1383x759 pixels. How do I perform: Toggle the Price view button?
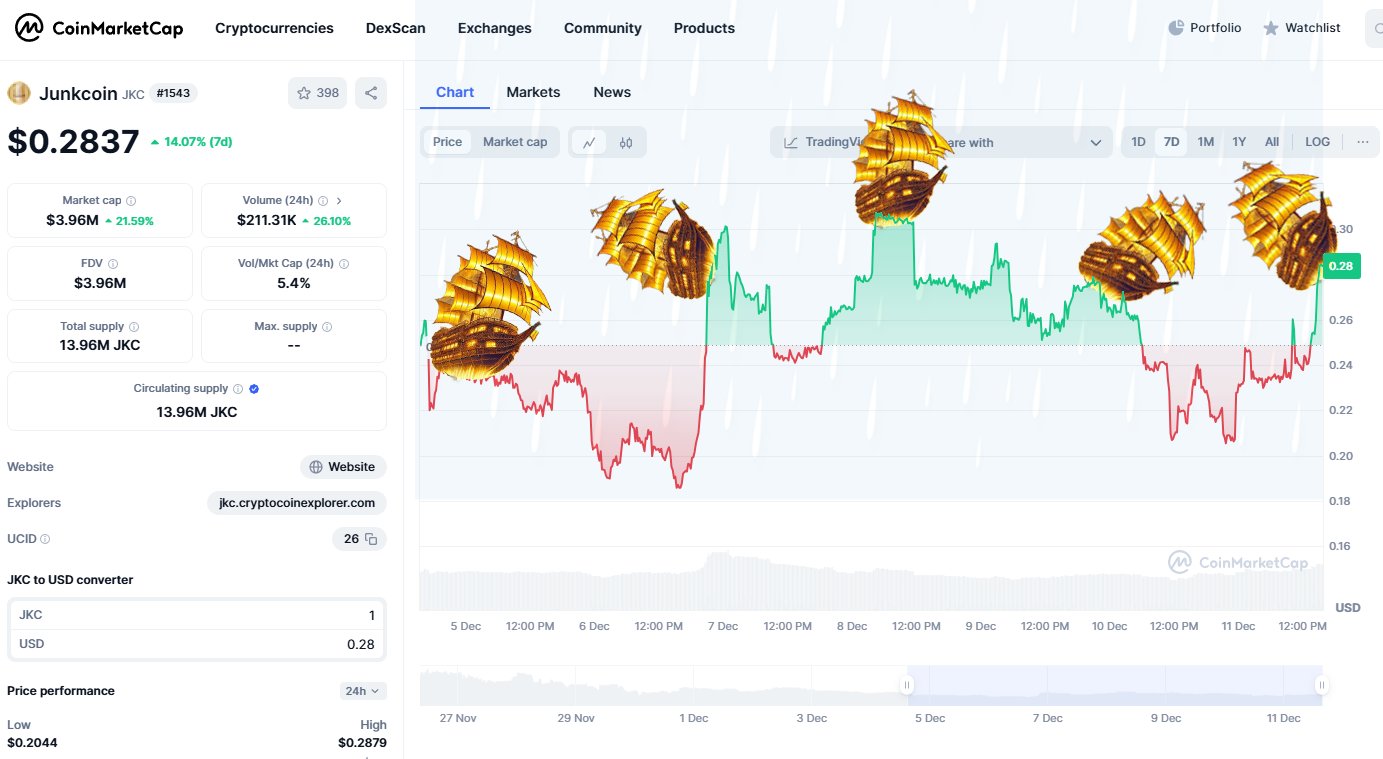pos(446,142)
